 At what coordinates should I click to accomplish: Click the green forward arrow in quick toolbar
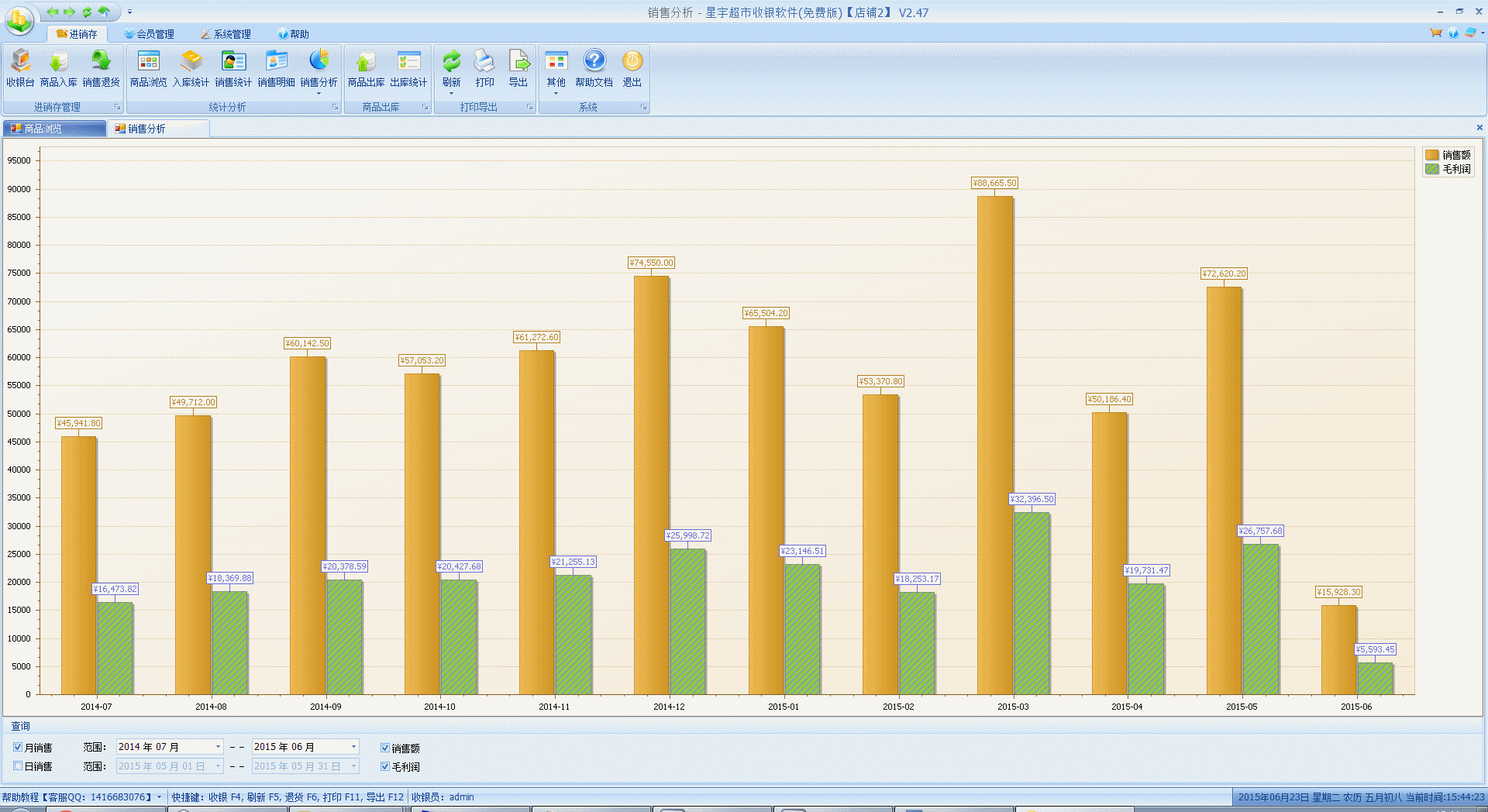(x=70, y=12)
